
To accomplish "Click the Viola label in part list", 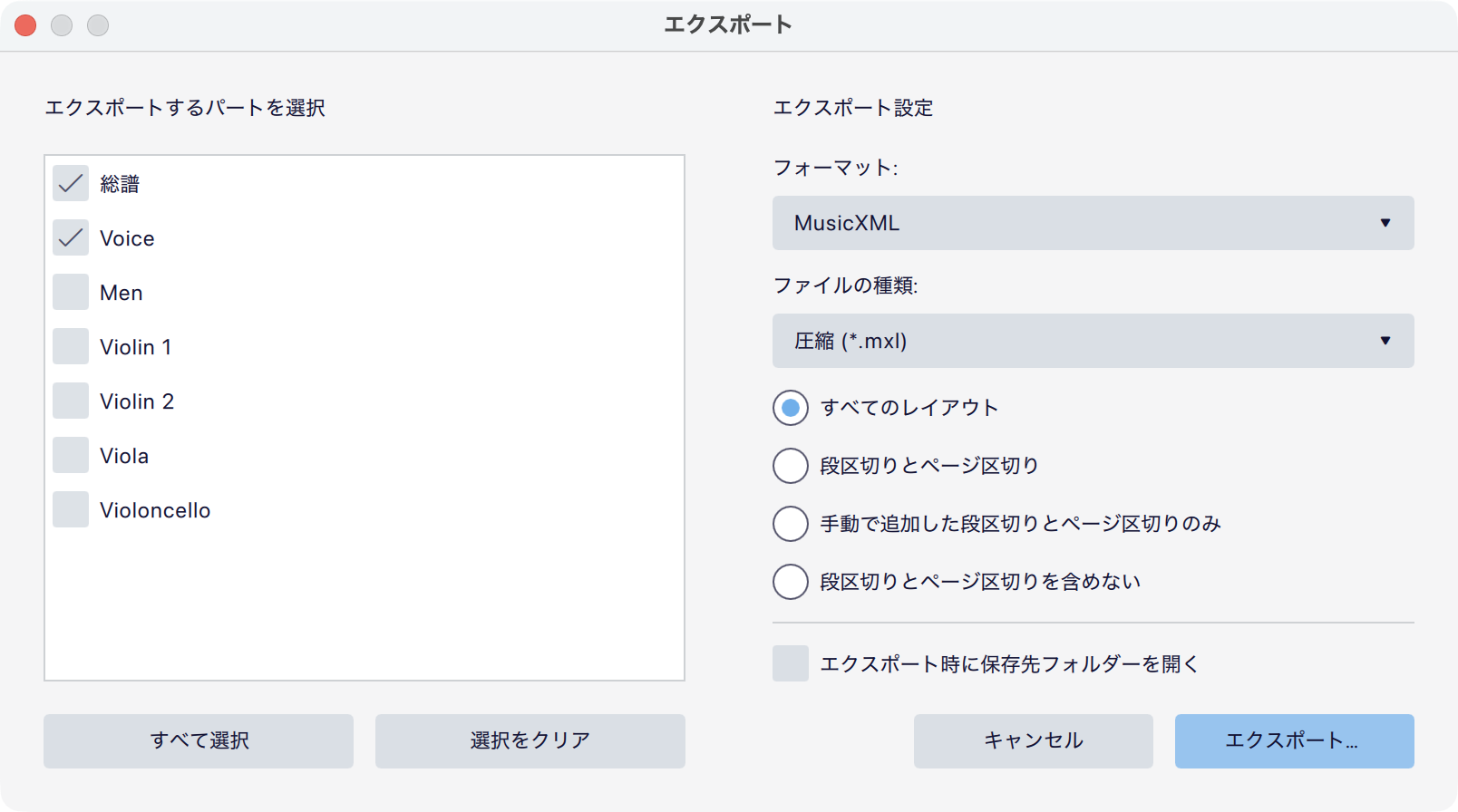I will click(124, 456).
